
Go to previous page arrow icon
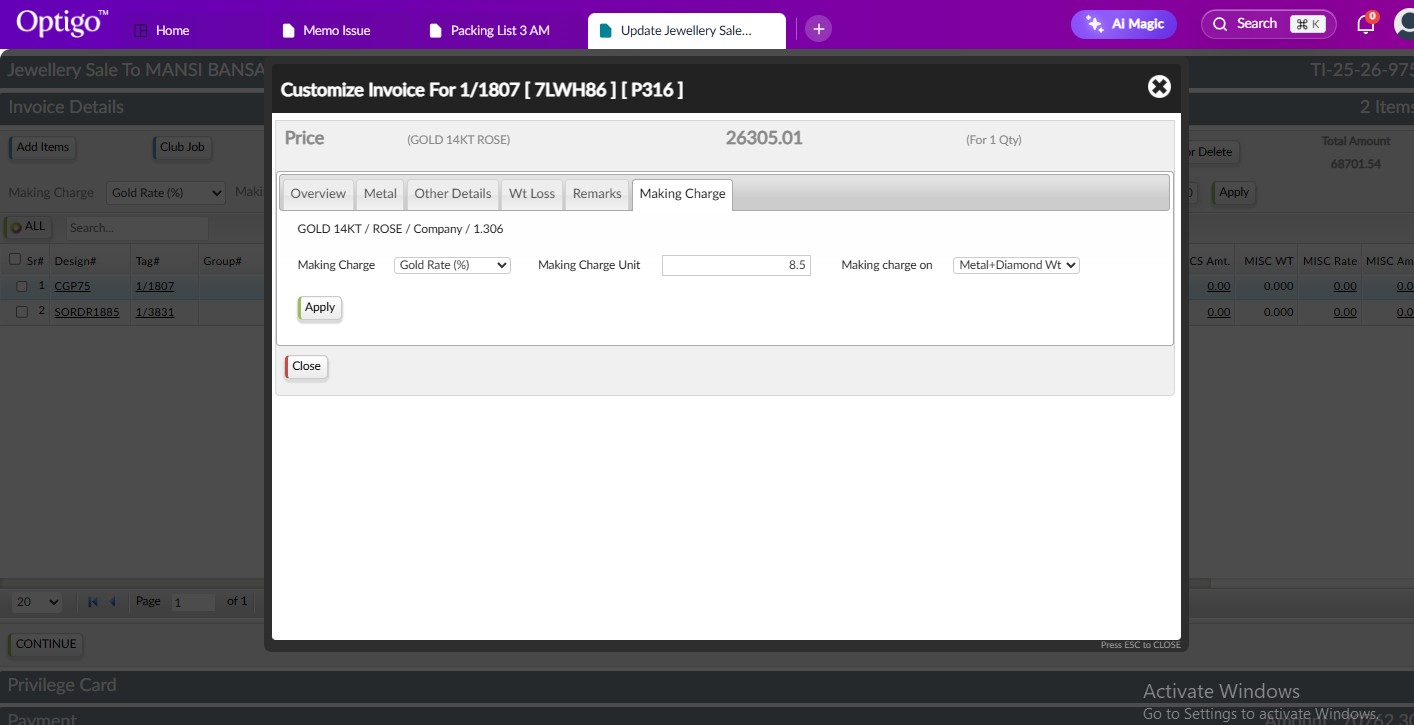coord(113,602)
